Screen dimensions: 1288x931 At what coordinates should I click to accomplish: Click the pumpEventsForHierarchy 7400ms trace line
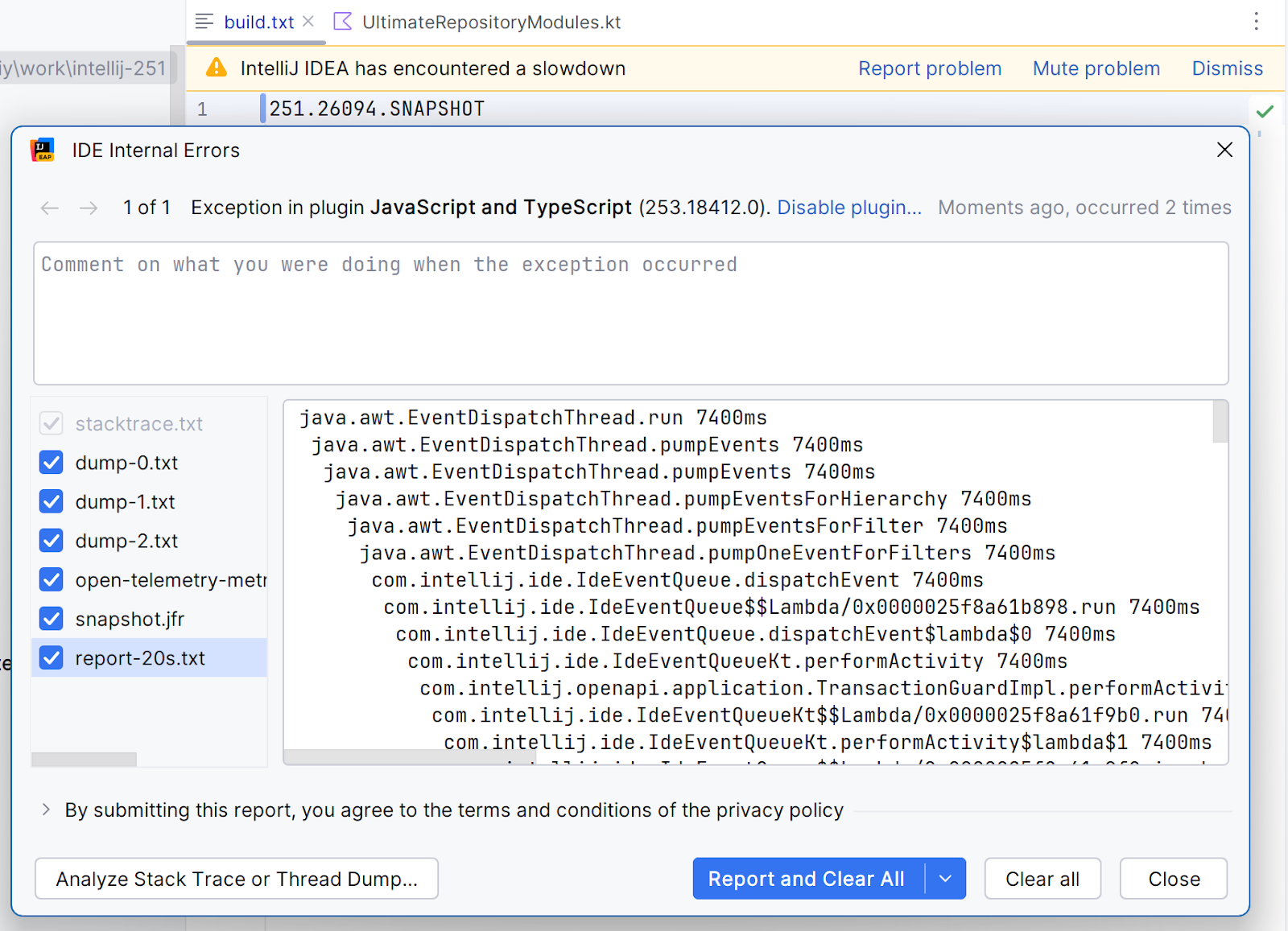click(x=683, y=499)
